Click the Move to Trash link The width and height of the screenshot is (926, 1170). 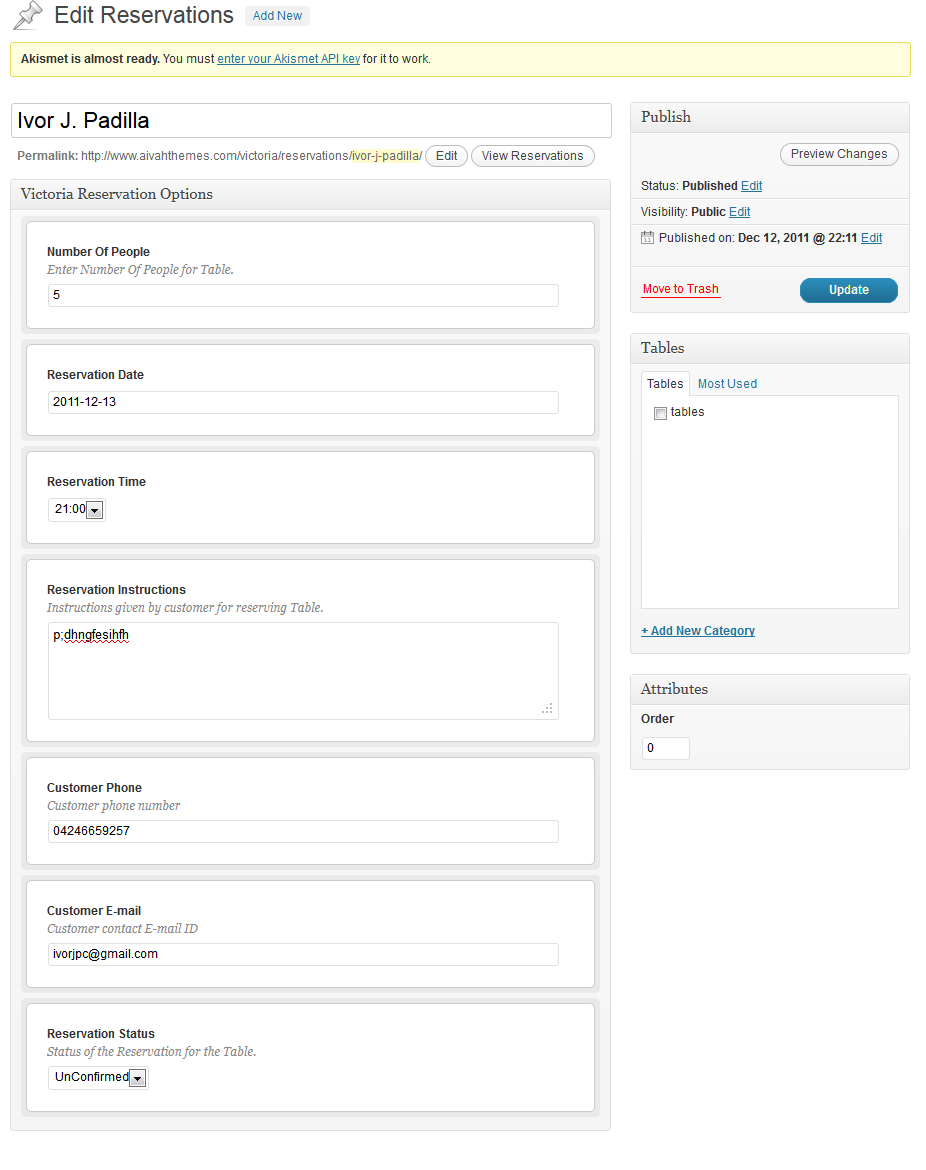[680, 289]
